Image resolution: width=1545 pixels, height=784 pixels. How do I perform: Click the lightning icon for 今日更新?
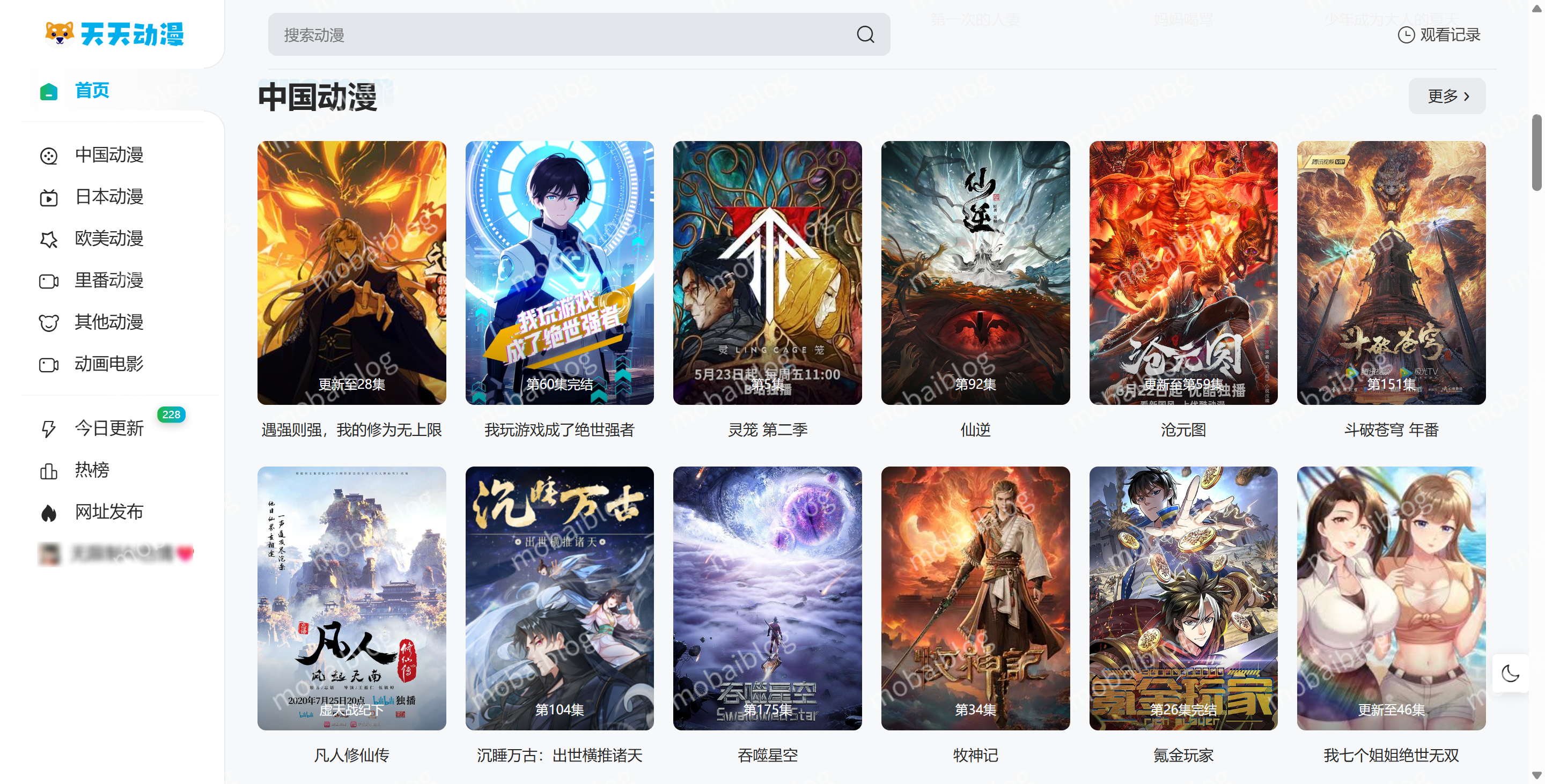[49, 428]
